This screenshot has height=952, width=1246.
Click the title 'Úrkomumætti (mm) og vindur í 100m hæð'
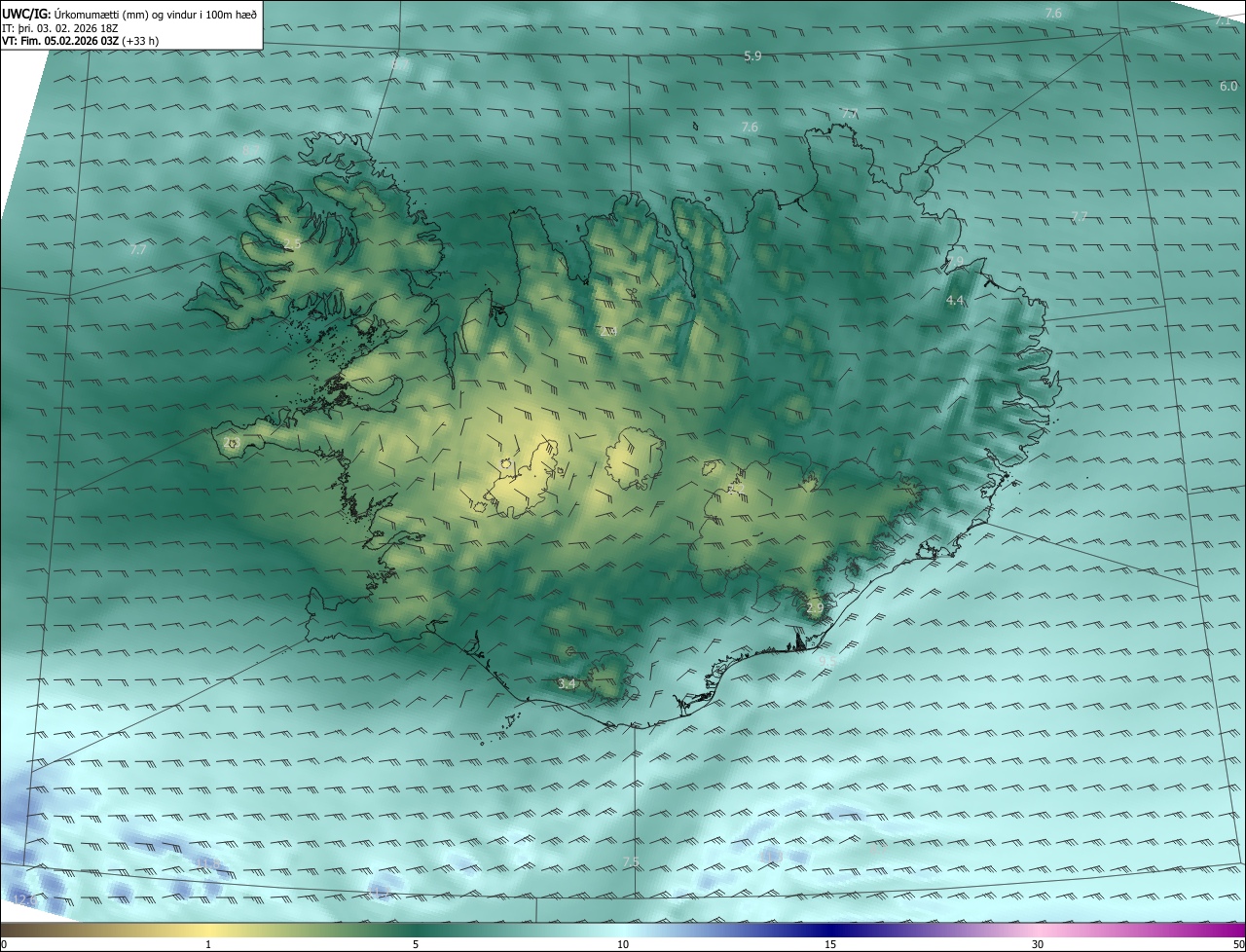[156, 14]
